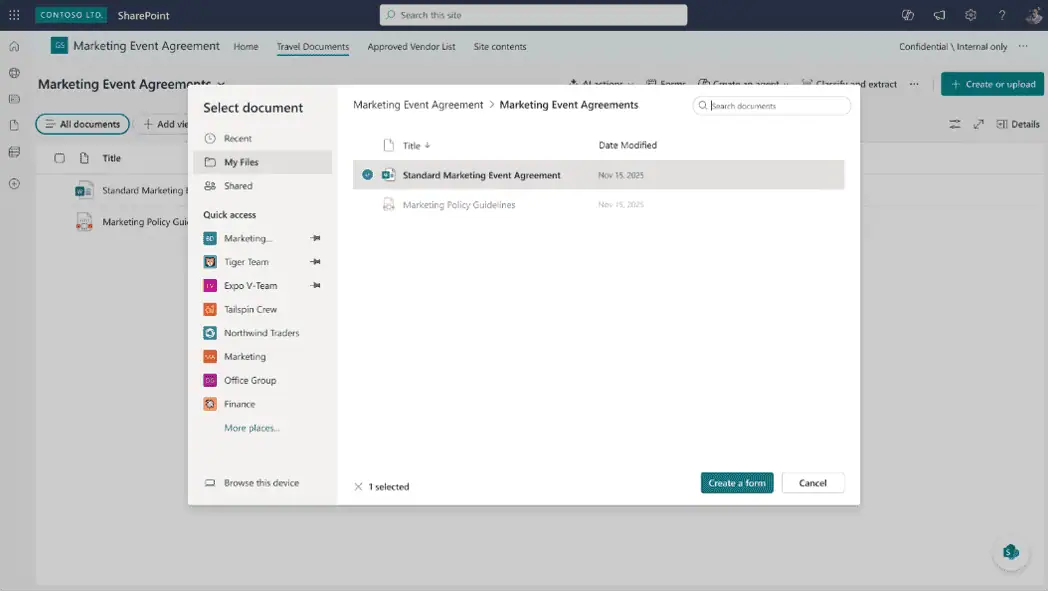Click the file type column icon in the dialog header
Image resolution: width=1048 pixels, height=591 pixels.
click(x=388, y=145)
